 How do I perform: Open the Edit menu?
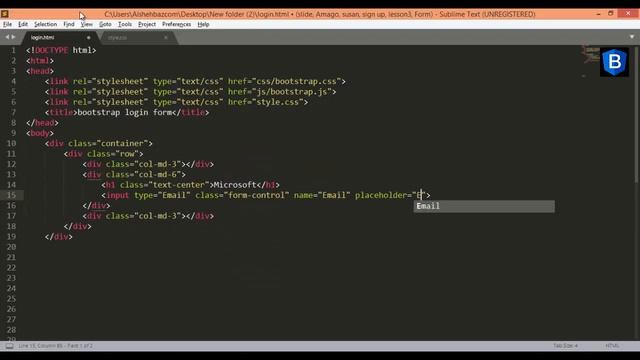click(x=23, y=24)
